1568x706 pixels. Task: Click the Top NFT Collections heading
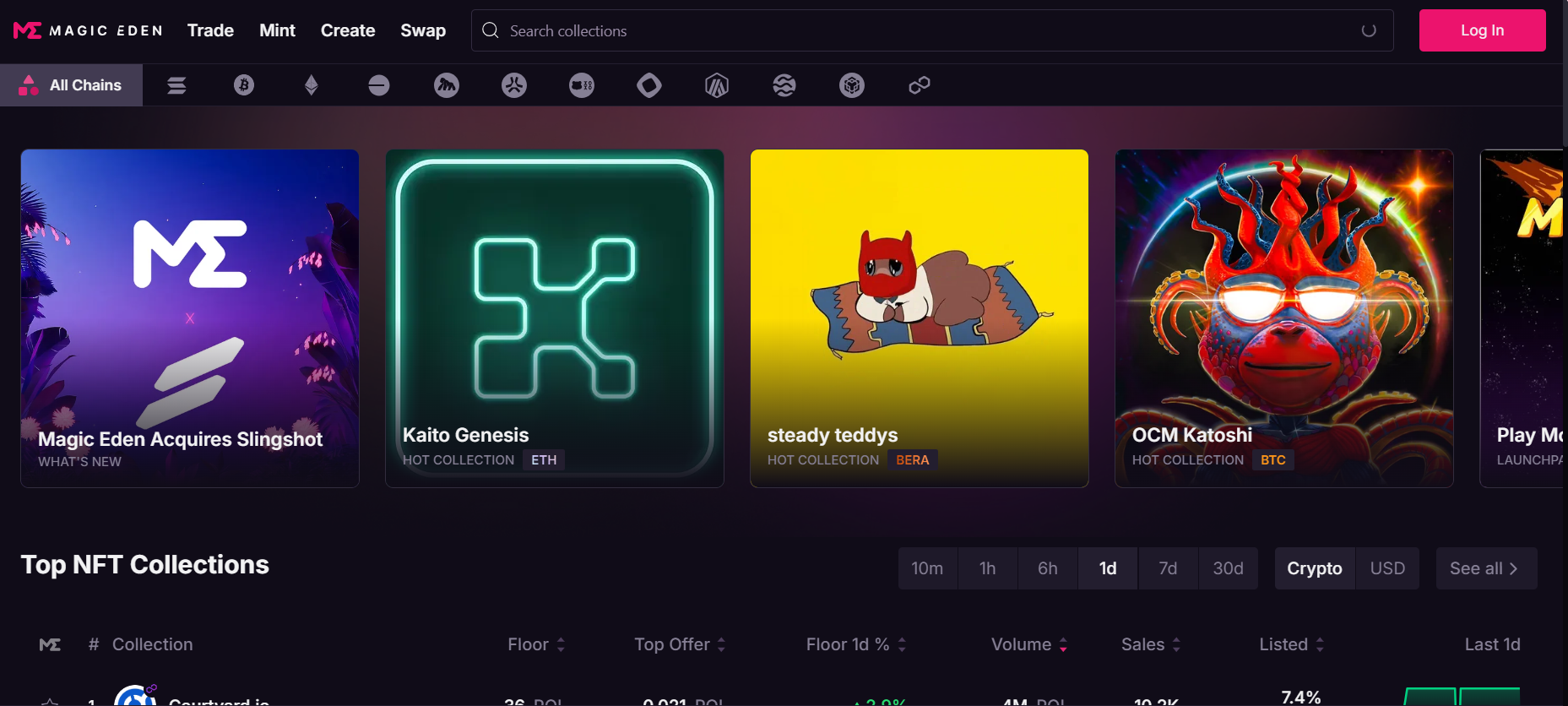[x=145, y=565]
